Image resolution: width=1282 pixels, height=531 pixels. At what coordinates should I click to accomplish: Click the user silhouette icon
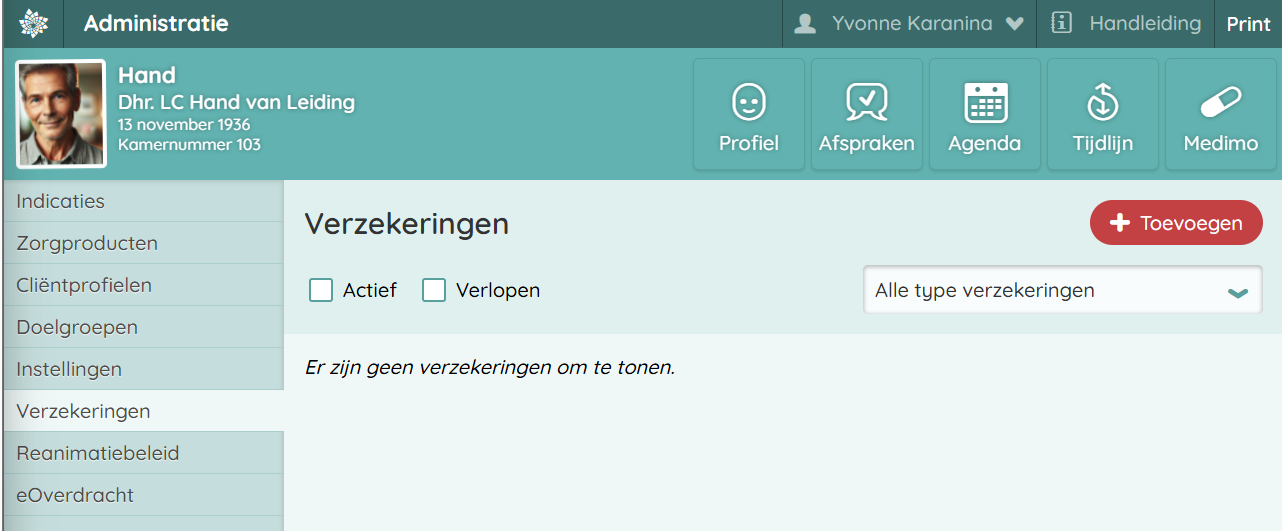(x=805, y=23)
